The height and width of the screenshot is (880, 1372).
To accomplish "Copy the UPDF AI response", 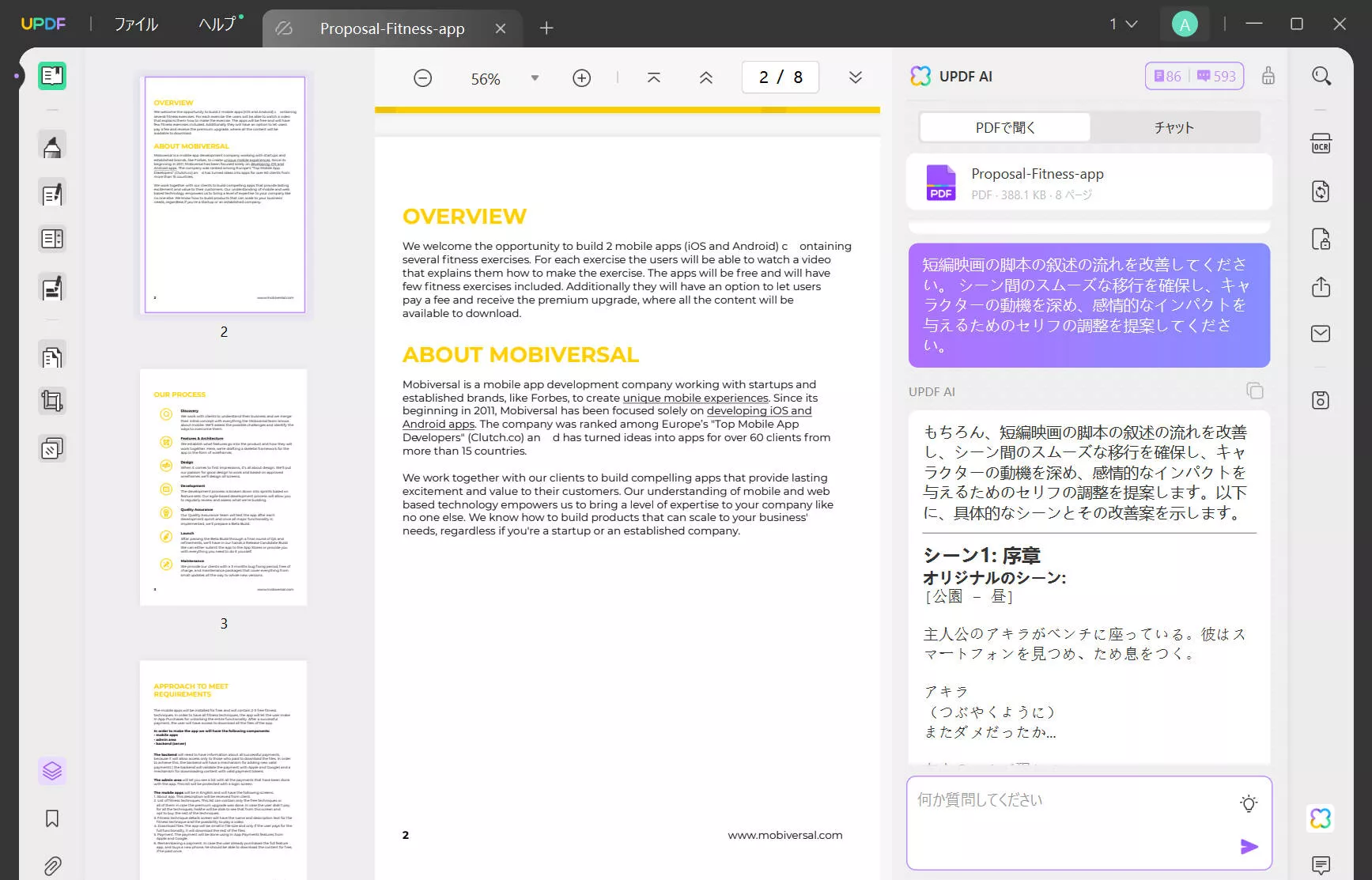I will click(1255, 391).
